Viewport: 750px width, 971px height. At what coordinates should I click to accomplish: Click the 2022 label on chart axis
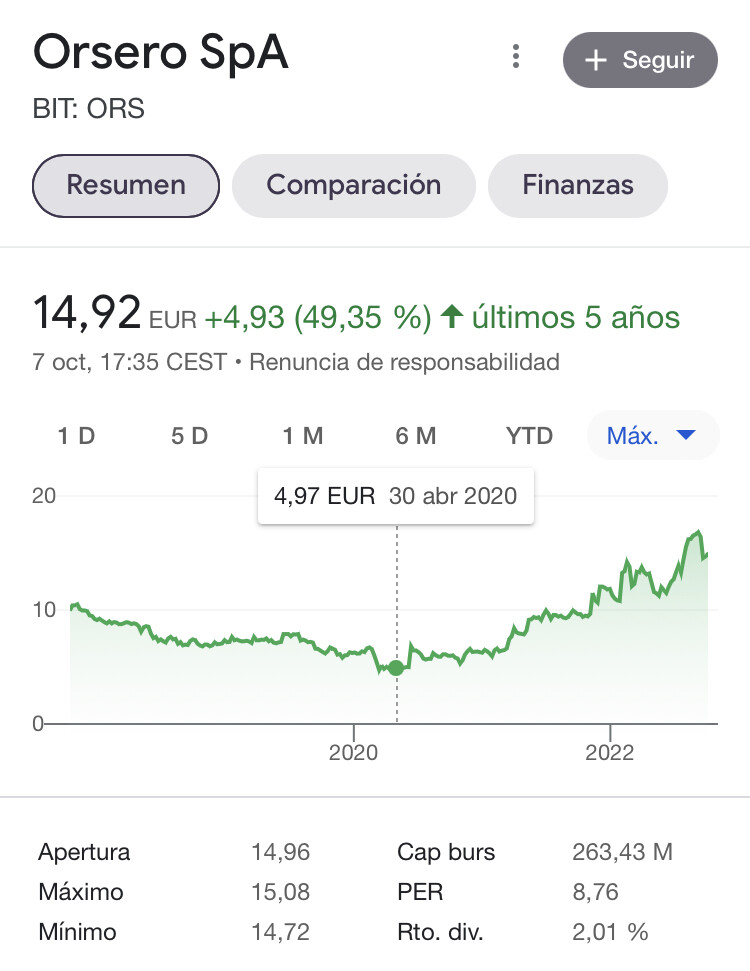coord(609,752)
